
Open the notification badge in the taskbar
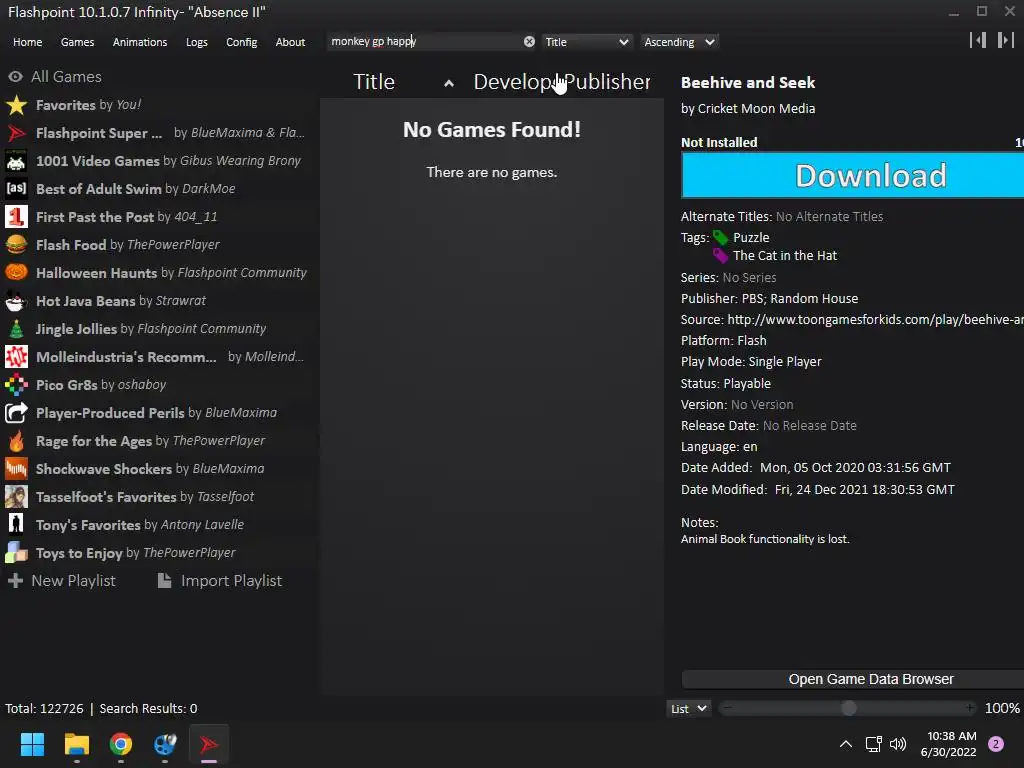coord(996,744)
